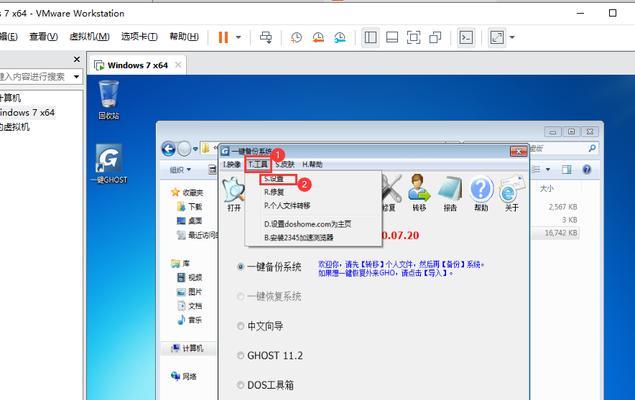Open the Explorer recent pages dropdown arrow

[x=195, y=149]
